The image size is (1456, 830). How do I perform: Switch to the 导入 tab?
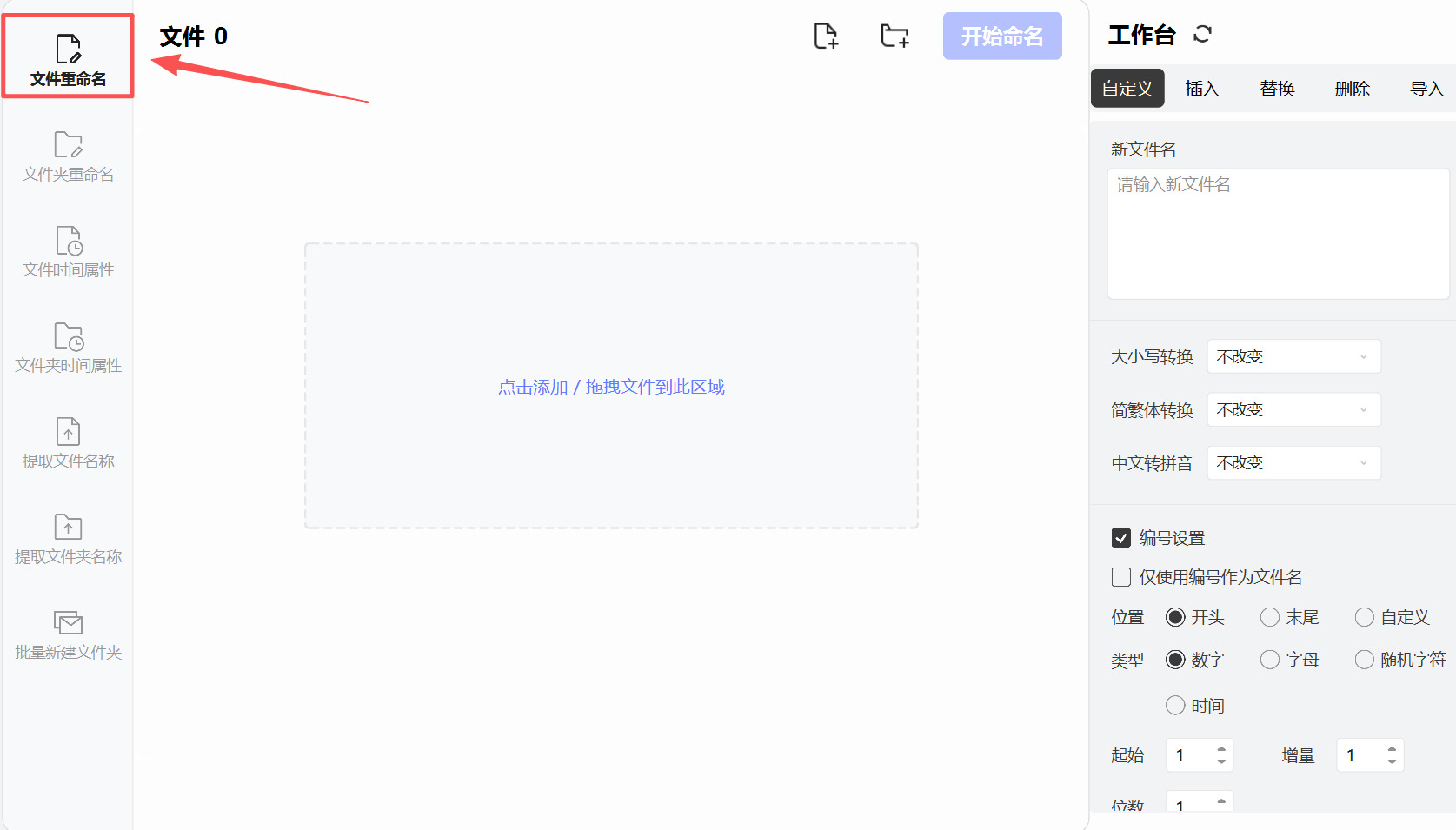[x=1426, y=89]
